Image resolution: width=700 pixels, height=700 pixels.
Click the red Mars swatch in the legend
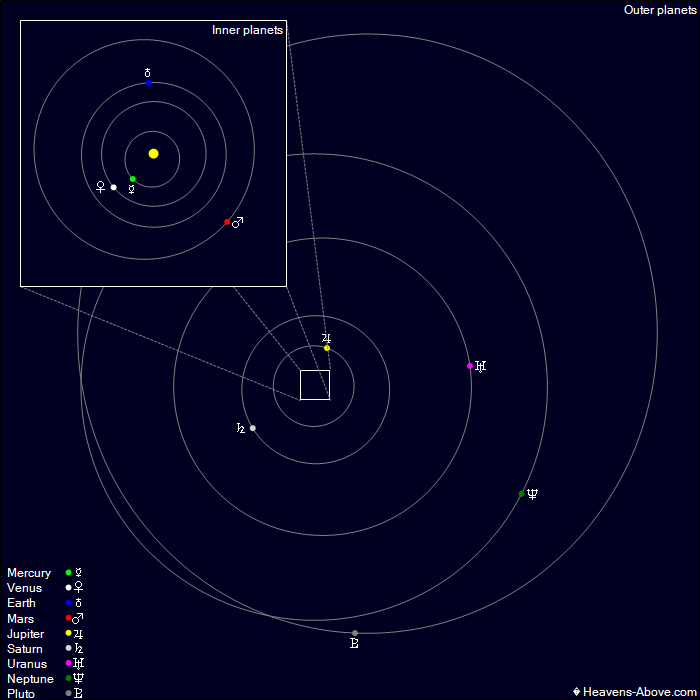click(68, 618)
